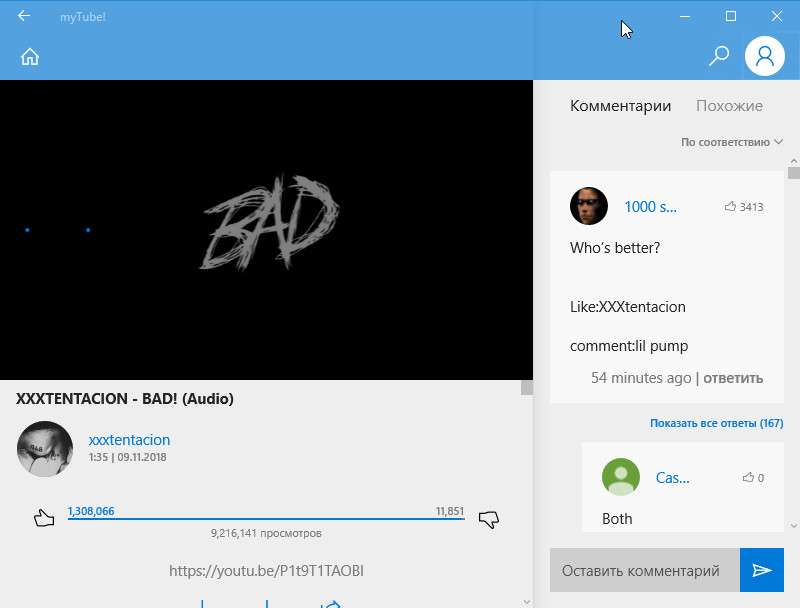Open the xxxtentacion channel link
800x608 pixels.
pyautogui.click(x=130, y=440)
